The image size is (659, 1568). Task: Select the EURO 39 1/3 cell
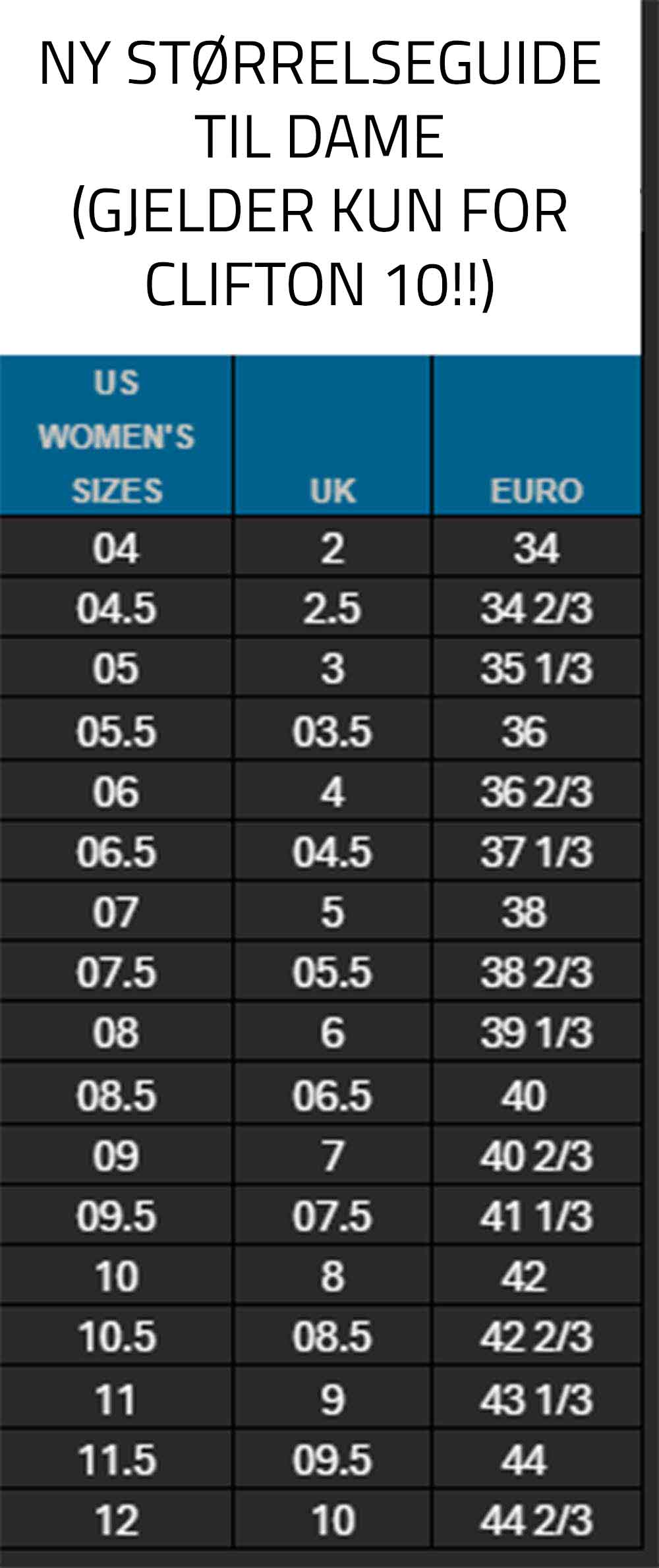click(x=537, y=1031)
